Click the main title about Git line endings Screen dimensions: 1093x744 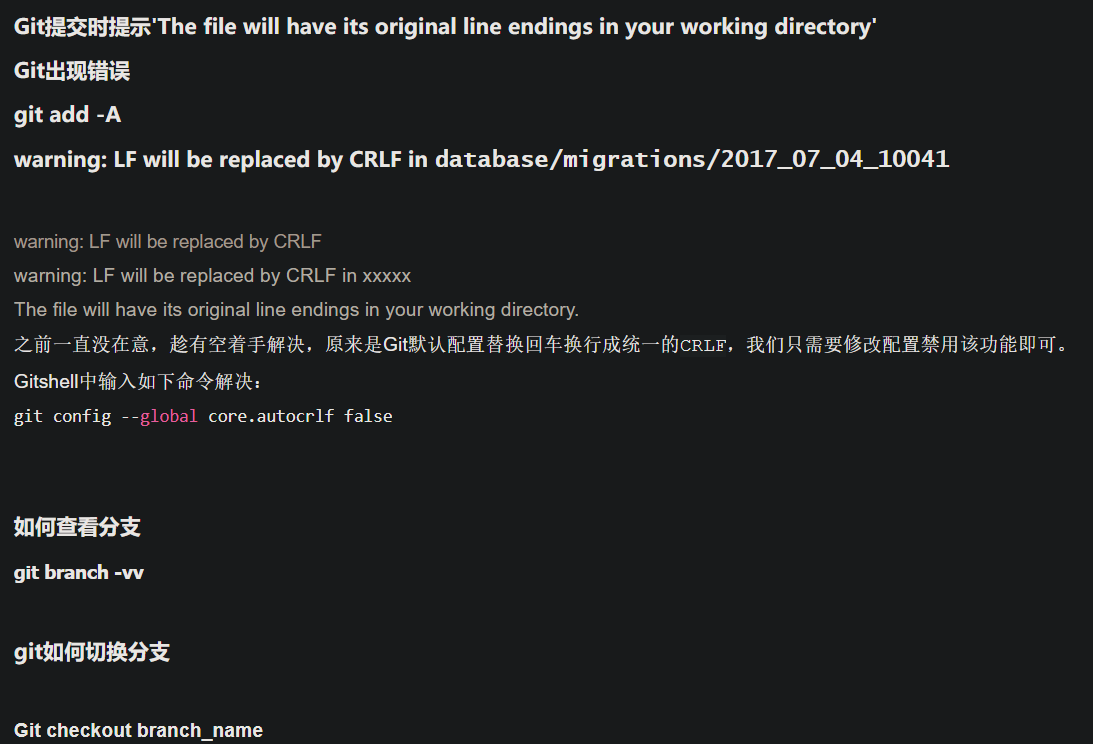445,27
